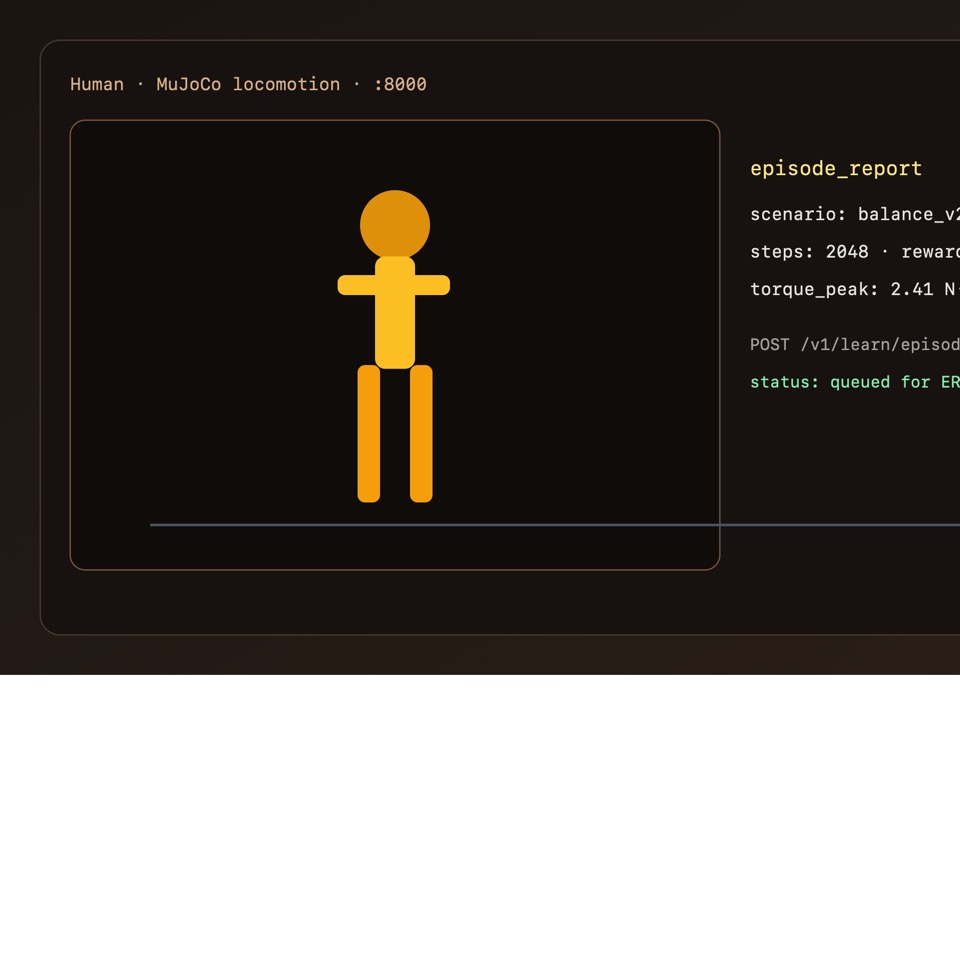Image resolution: width=960 pixels, height=960 pixels.
Task: Click the 'steps: 2048' text
Action: (809, 252)
